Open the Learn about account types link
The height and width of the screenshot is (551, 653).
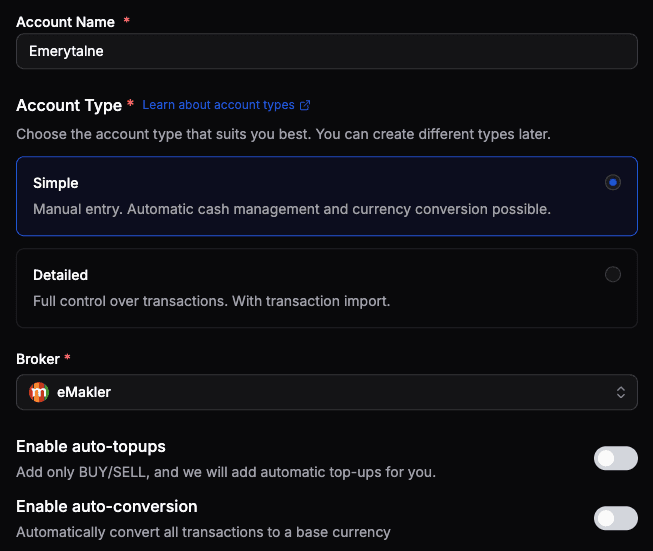pyautogui.click(x=218, y=105)
